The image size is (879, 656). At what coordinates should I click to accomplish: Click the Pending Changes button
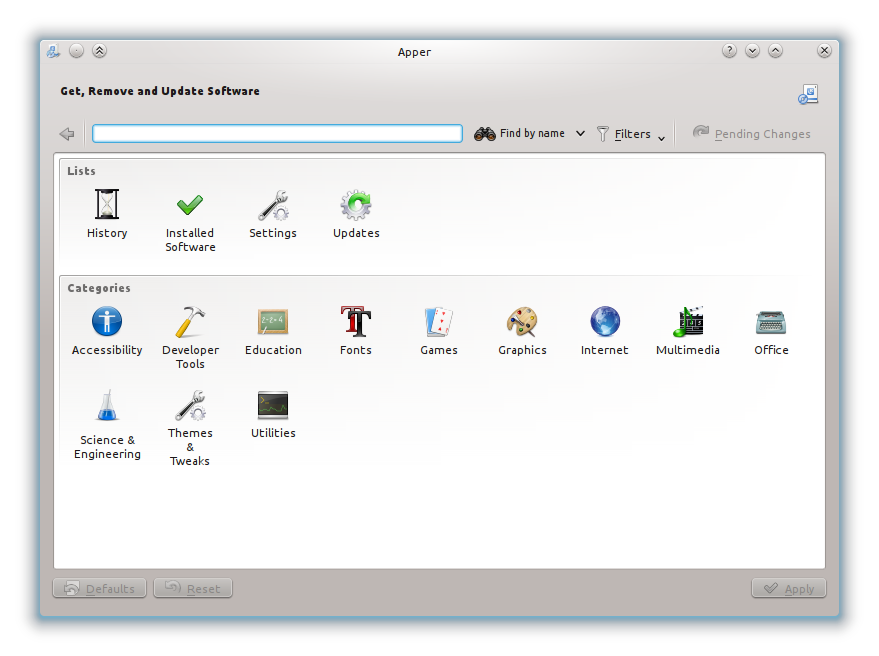pyautogui.click(x=751, y=133)
